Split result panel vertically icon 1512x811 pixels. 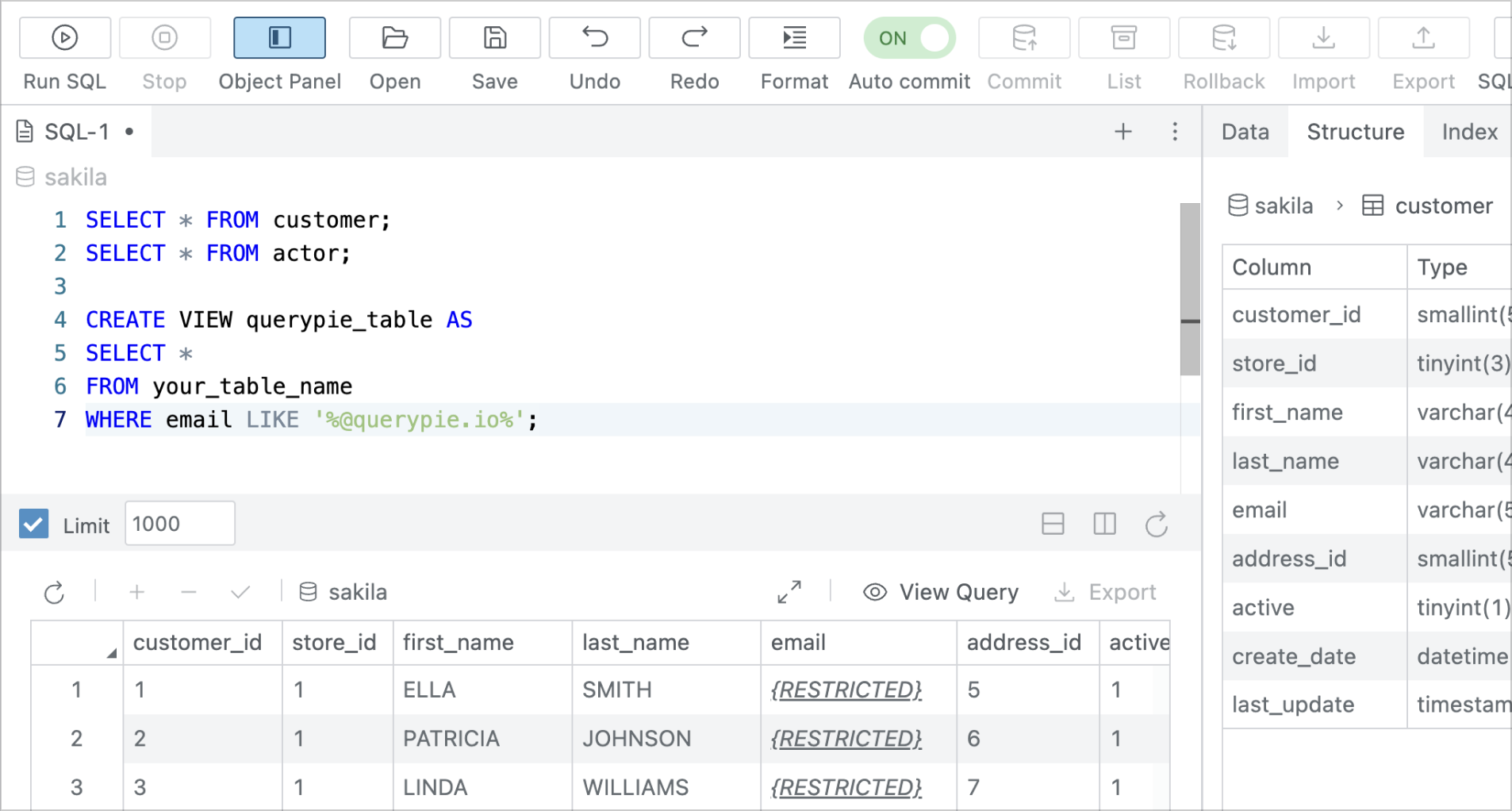coord(1104,524)
